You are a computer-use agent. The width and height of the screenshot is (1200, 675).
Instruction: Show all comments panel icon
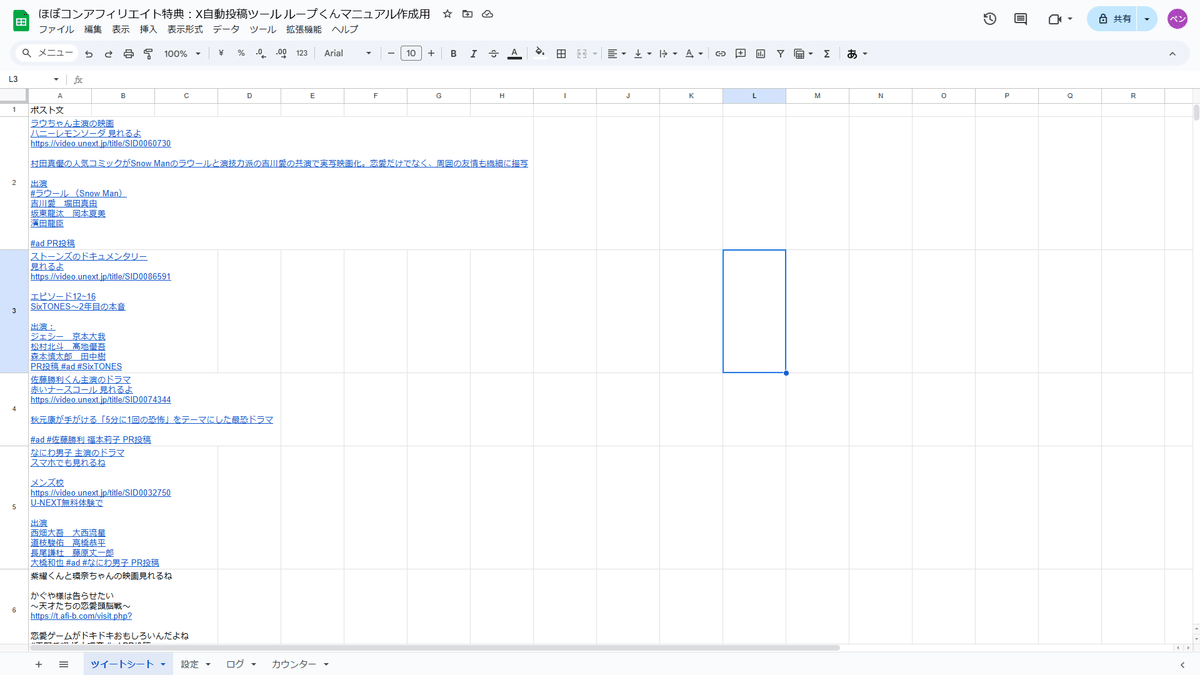1021,19
